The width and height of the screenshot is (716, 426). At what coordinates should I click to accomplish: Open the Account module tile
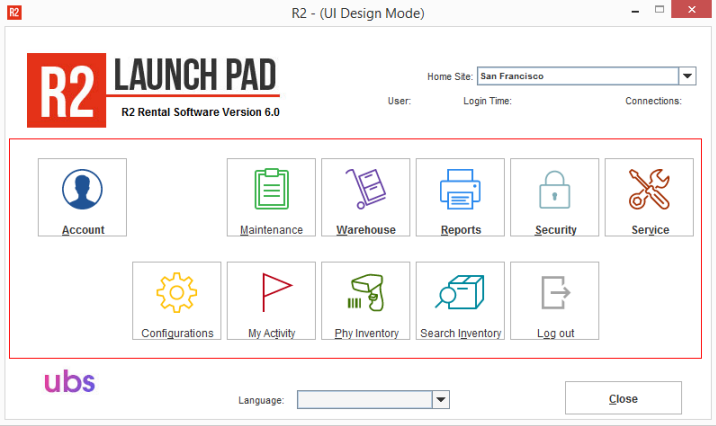coord(82,197)
